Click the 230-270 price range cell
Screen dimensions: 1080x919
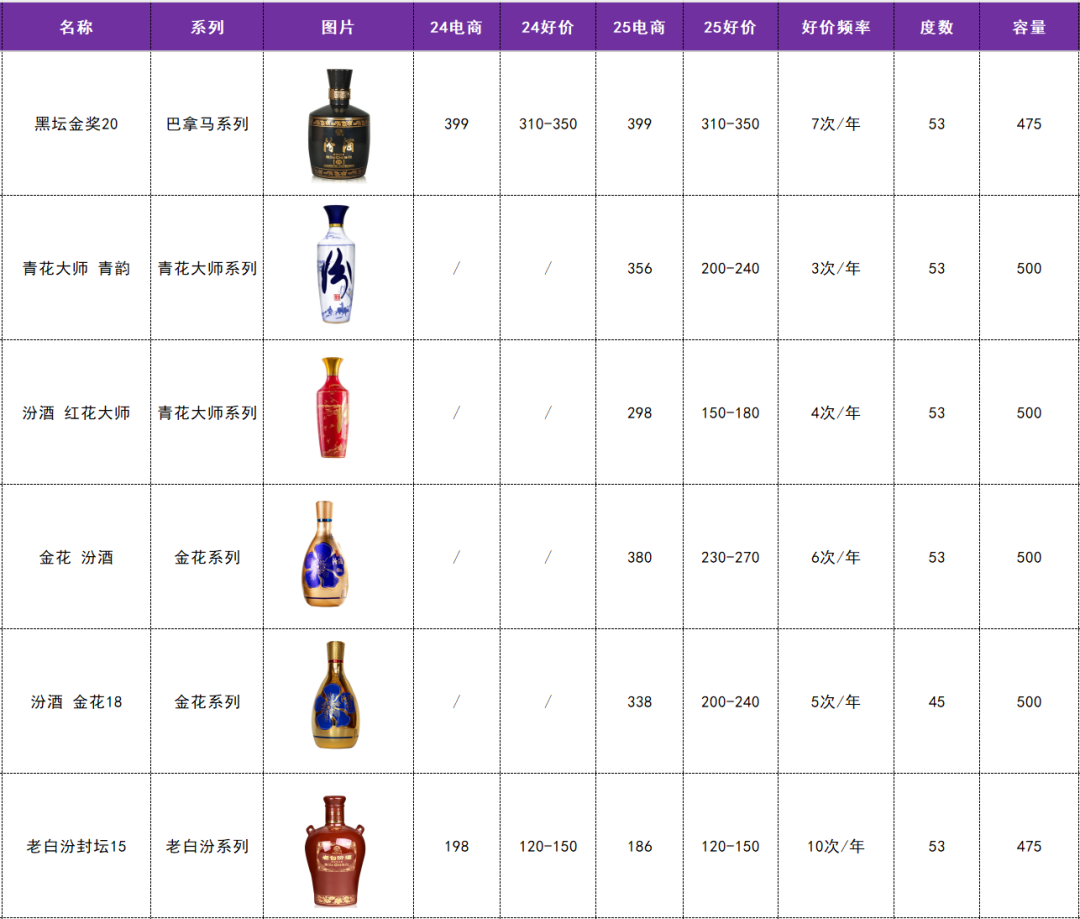click(x=730, y=557)
